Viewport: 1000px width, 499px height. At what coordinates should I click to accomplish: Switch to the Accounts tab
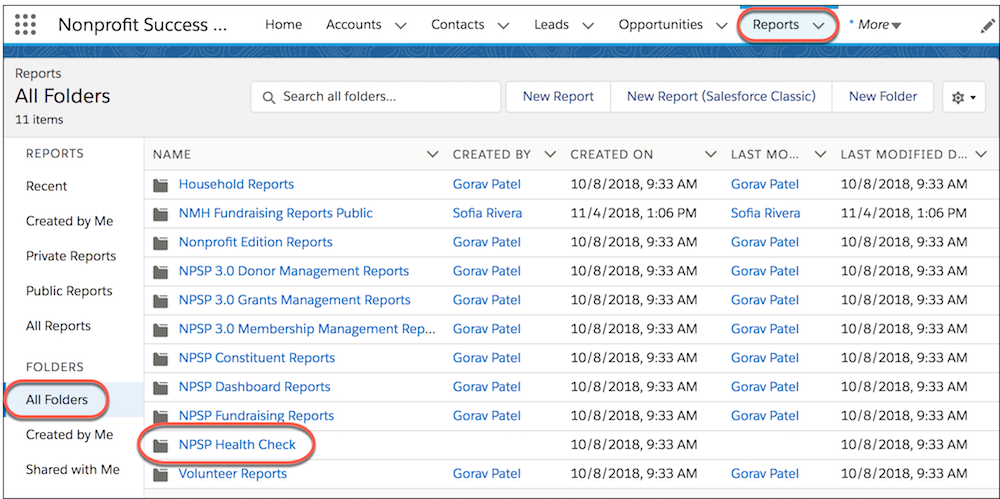[x=354, y=25]
